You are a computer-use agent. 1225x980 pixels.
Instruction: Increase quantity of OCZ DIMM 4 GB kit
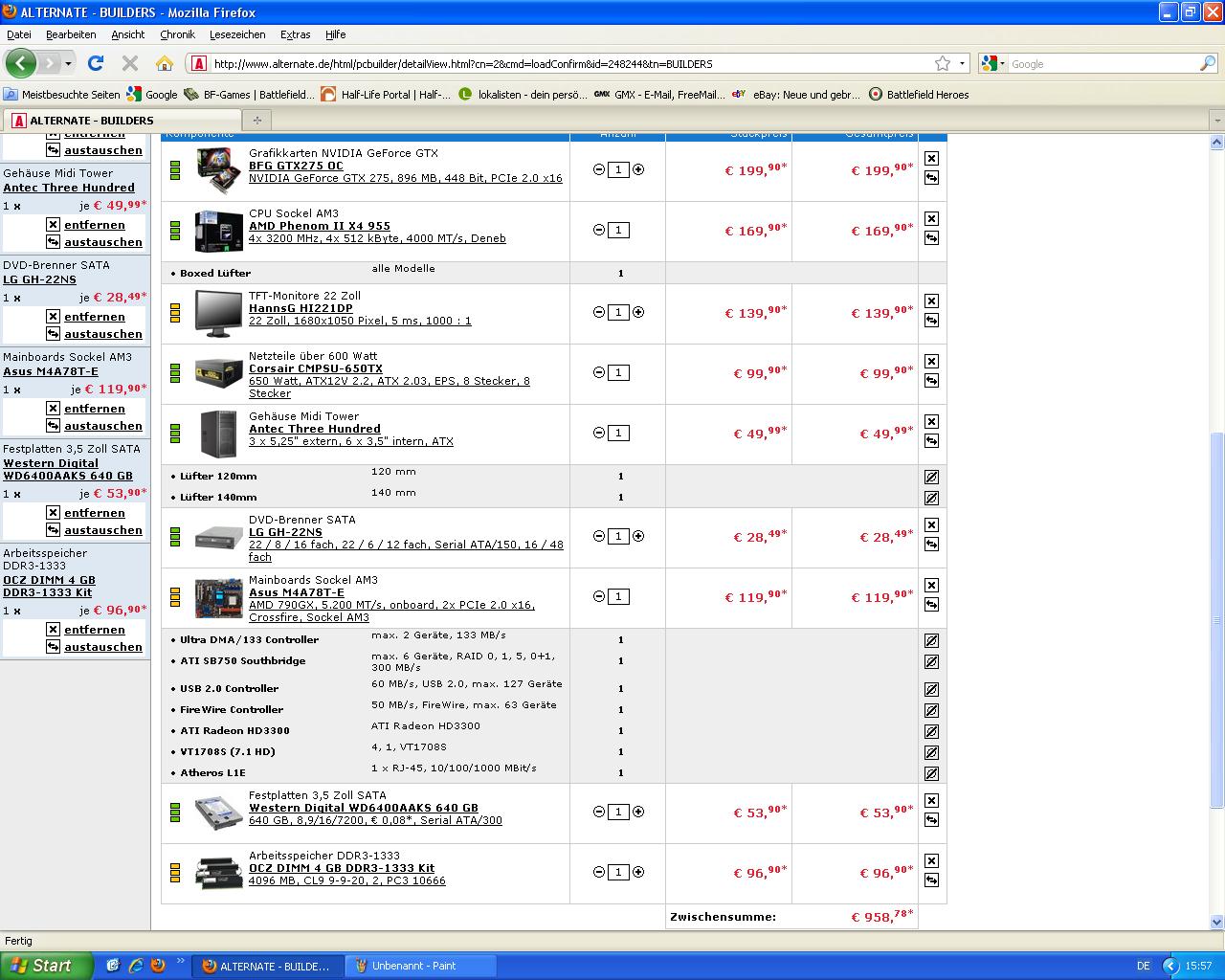point(638,872)
